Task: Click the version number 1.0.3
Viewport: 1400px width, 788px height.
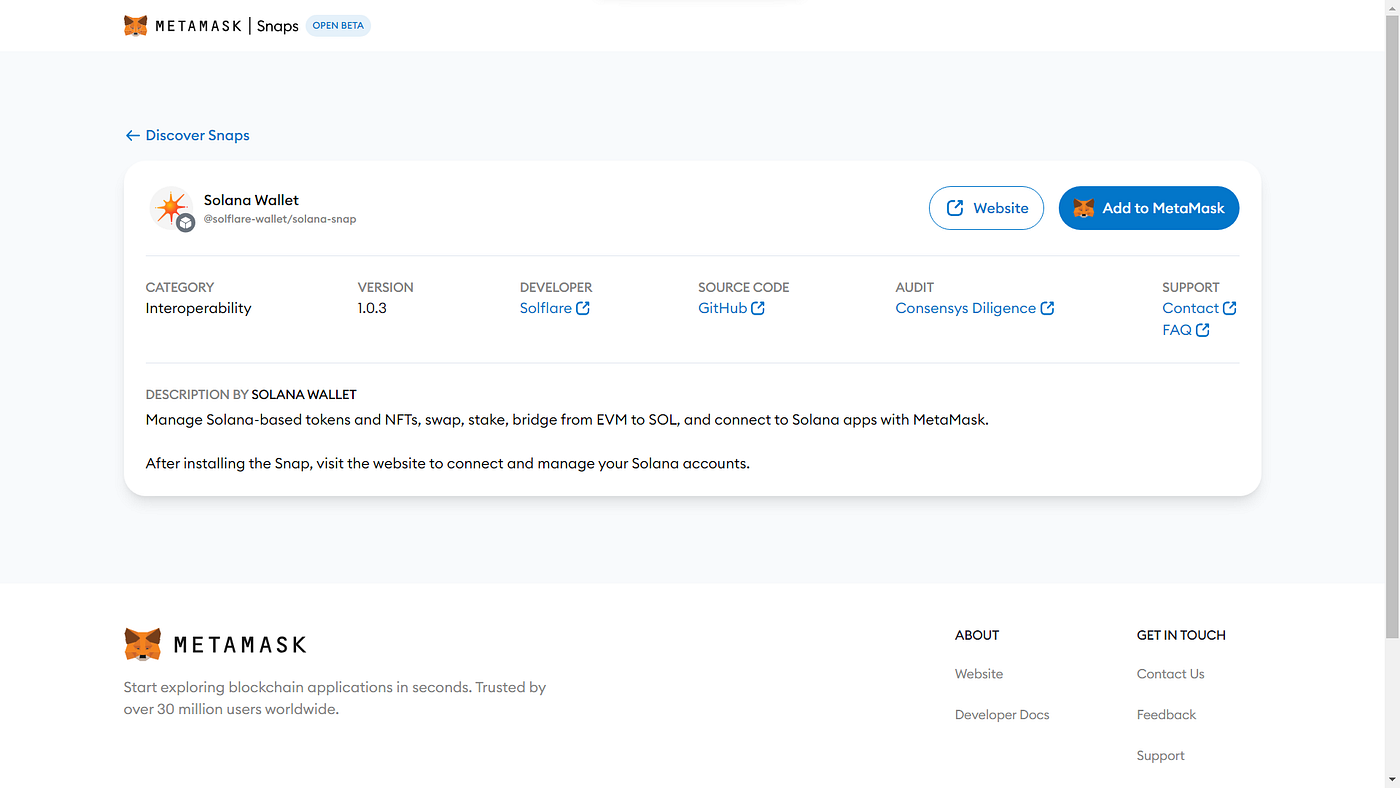Action: 372,308
